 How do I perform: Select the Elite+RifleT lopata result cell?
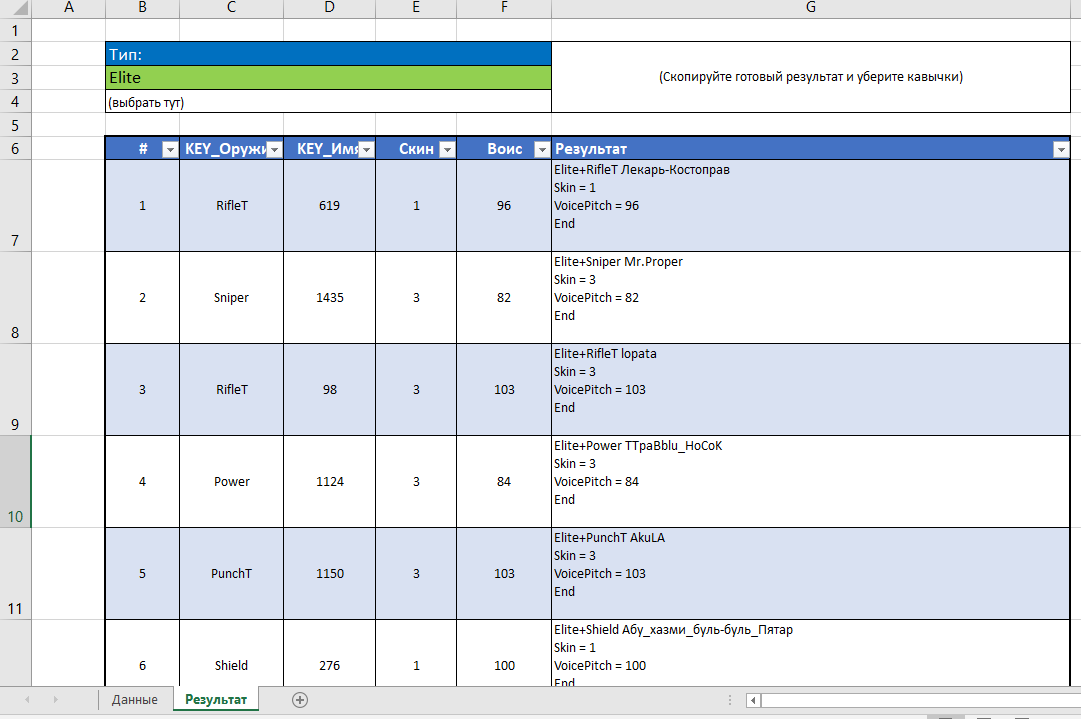(x=811, y=389)
